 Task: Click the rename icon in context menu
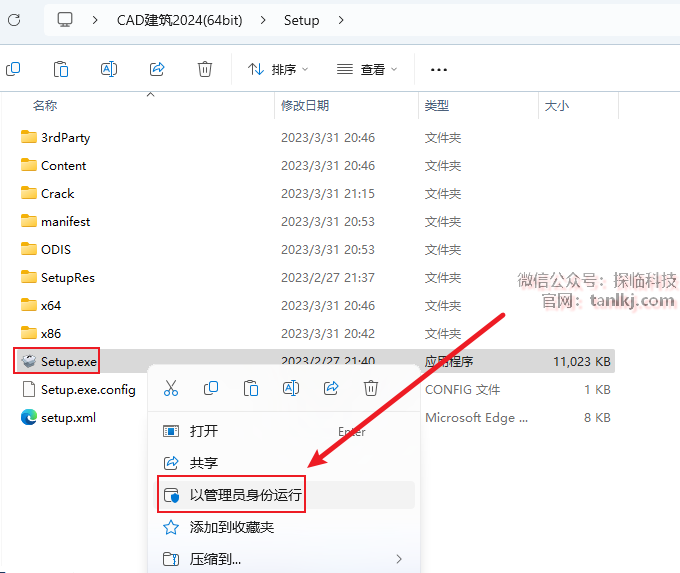tap(291, 388)
